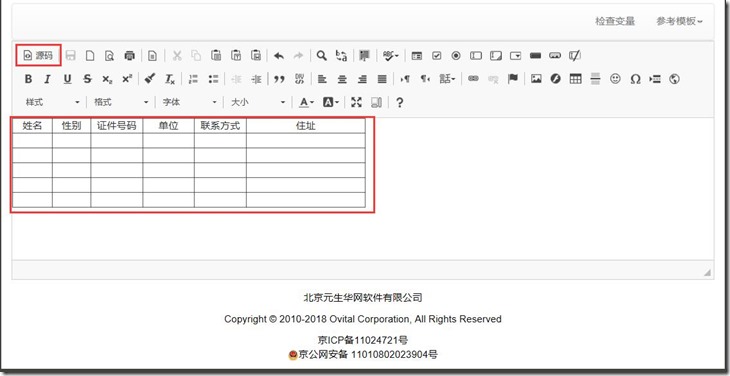Set left-to-right text direction

(x=405, y=79)
